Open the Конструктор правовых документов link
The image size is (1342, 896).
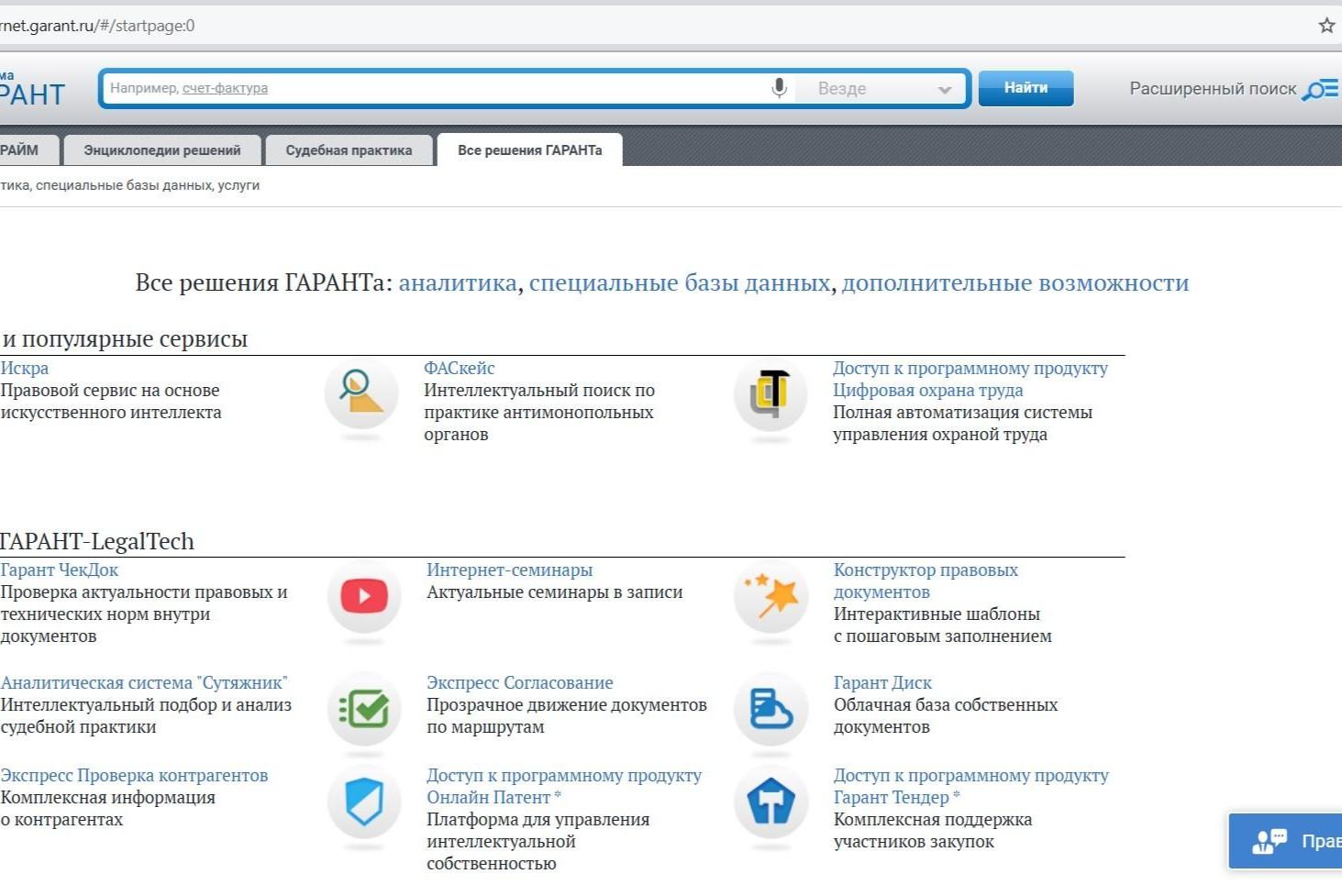point(926,581)
